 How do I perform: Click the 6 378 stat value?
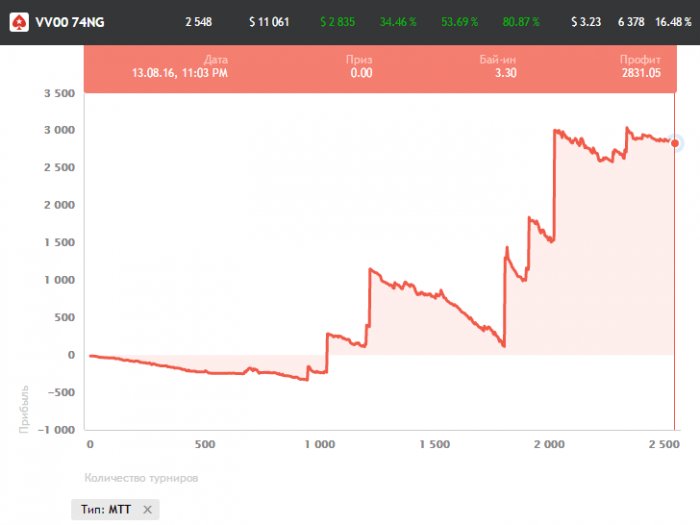coord(631,22)
